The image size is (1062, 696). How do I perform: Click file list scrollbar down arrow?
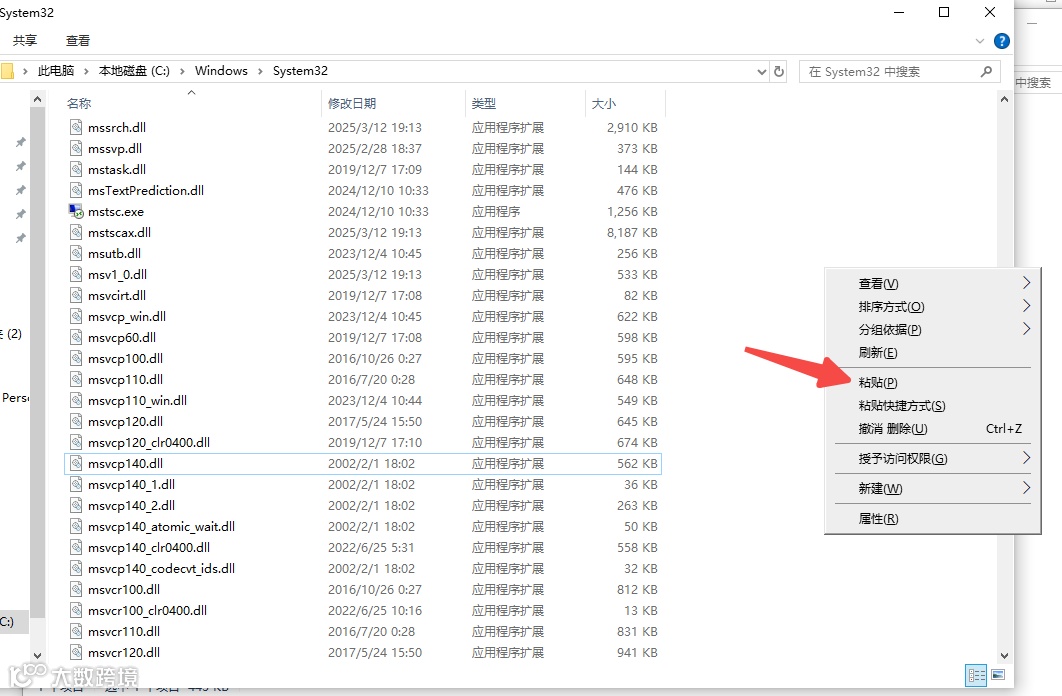pos(1004,655)
